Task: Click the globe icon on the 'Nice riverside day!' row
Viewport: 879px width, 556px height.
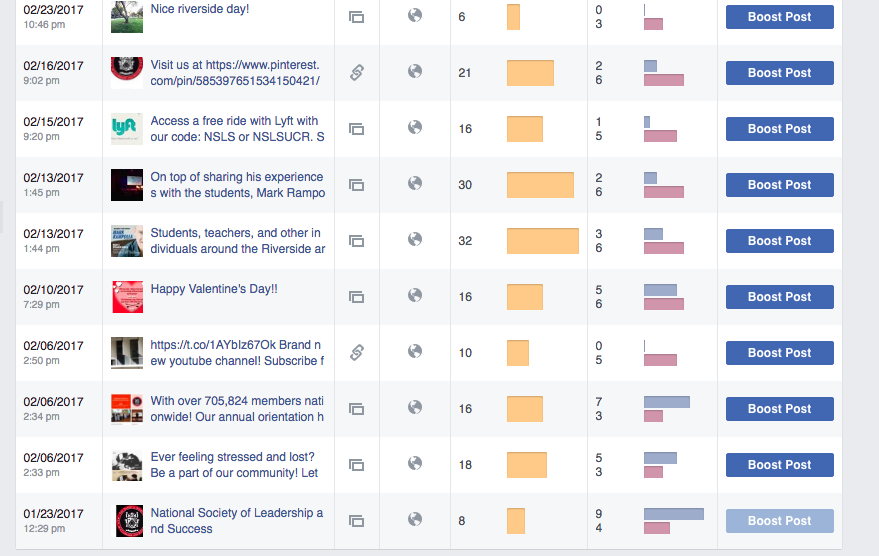Action: [x=415, y=16]
